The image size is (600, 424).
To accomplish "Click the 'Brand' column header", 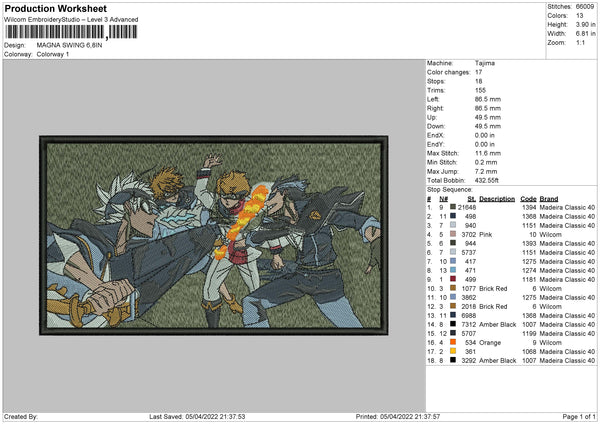I will point(549,199).
